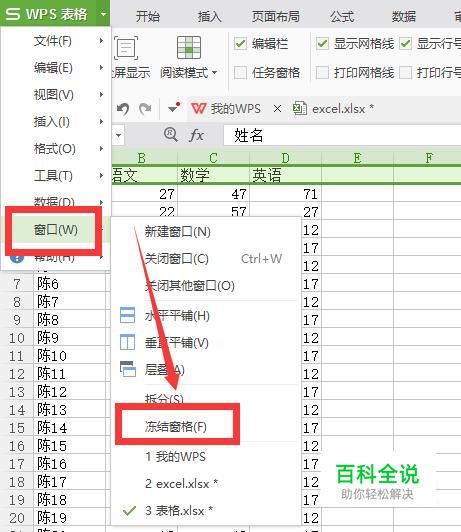
Task: Enable the 打印网格线 checkbox
Action: pyautogui.click(x=322, y=72)
